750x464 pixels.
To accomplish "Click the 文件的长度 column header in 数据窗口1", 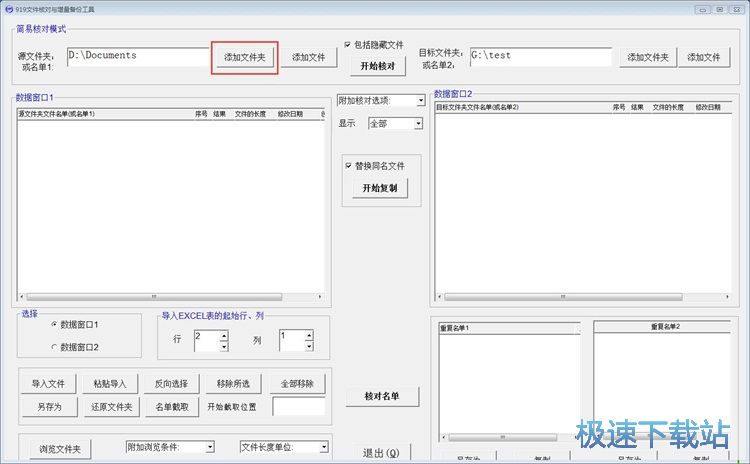I will pos(250,114).
